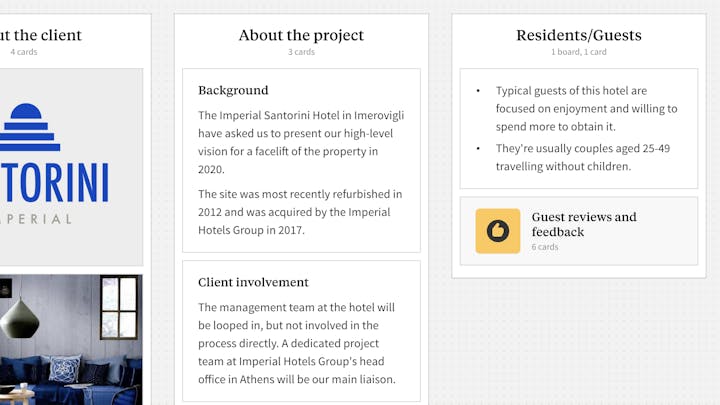720x405 pixels.
Task: Select the "Residents/Guests" column heading
Action: pyautogui.click(x=578, y=35)
